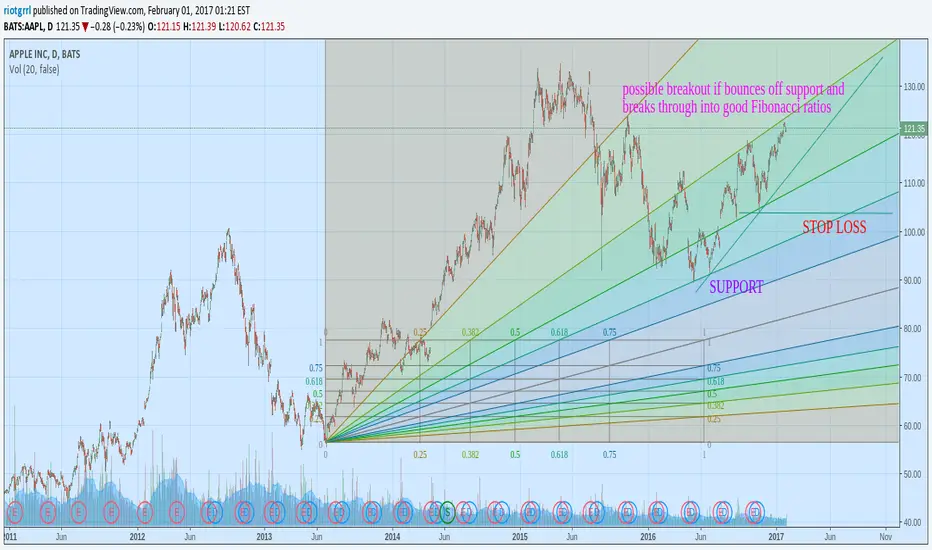Select the Vol (20, false) indicator legend
The width and height of the screenshot is (932, 550).
[x=34, y=70]
